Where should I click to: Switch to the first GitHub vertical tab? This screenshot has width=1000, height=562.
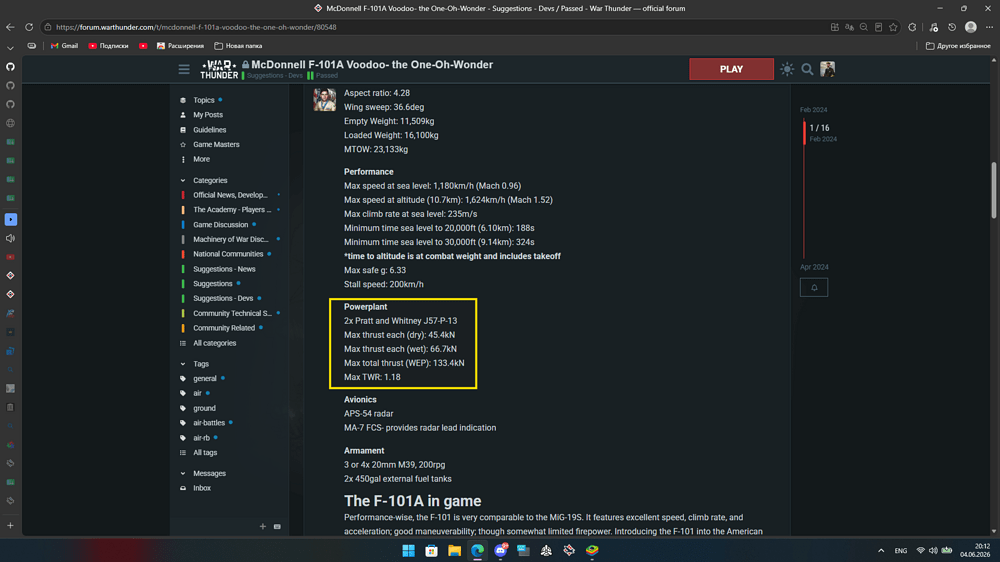(x=10, y=66)
